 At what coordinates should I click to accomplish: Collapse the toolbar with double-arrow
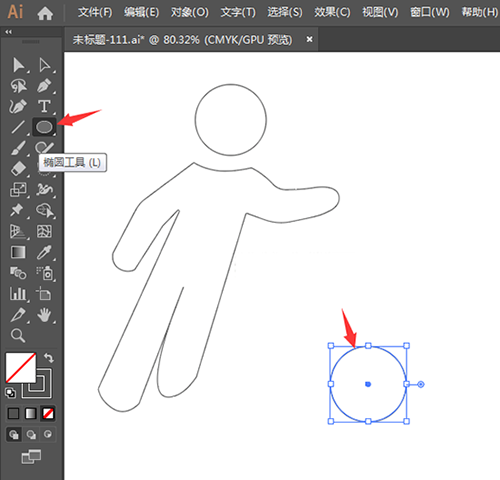pos(8,32)
